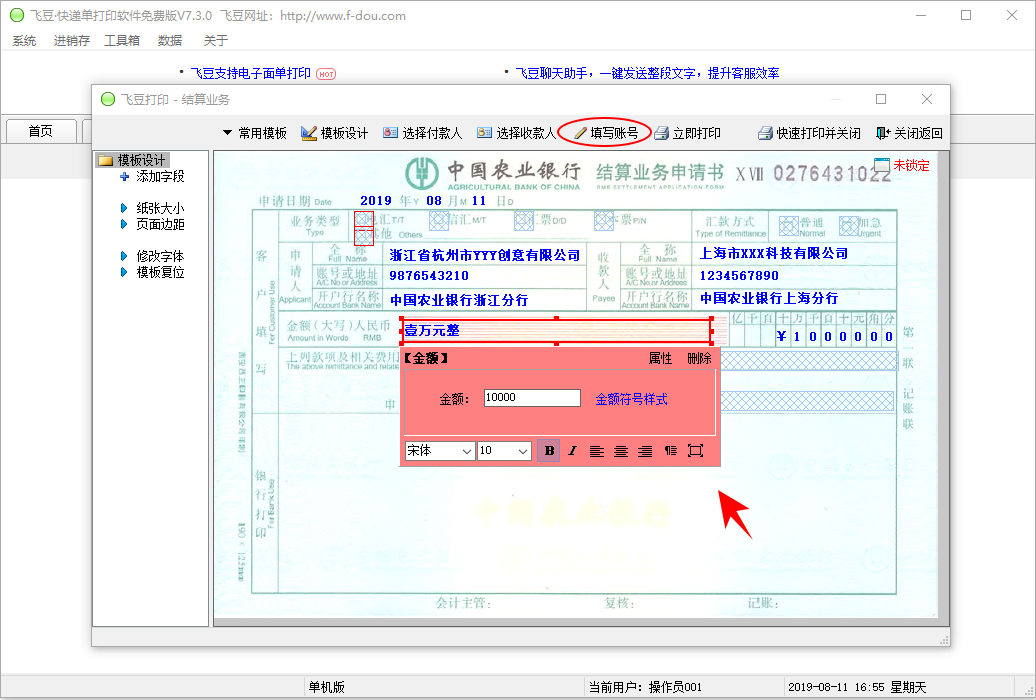Screen dimensions: 1036x700
Task: Toggle italic formatting in the 金额 popup
Action: point(572,451)
